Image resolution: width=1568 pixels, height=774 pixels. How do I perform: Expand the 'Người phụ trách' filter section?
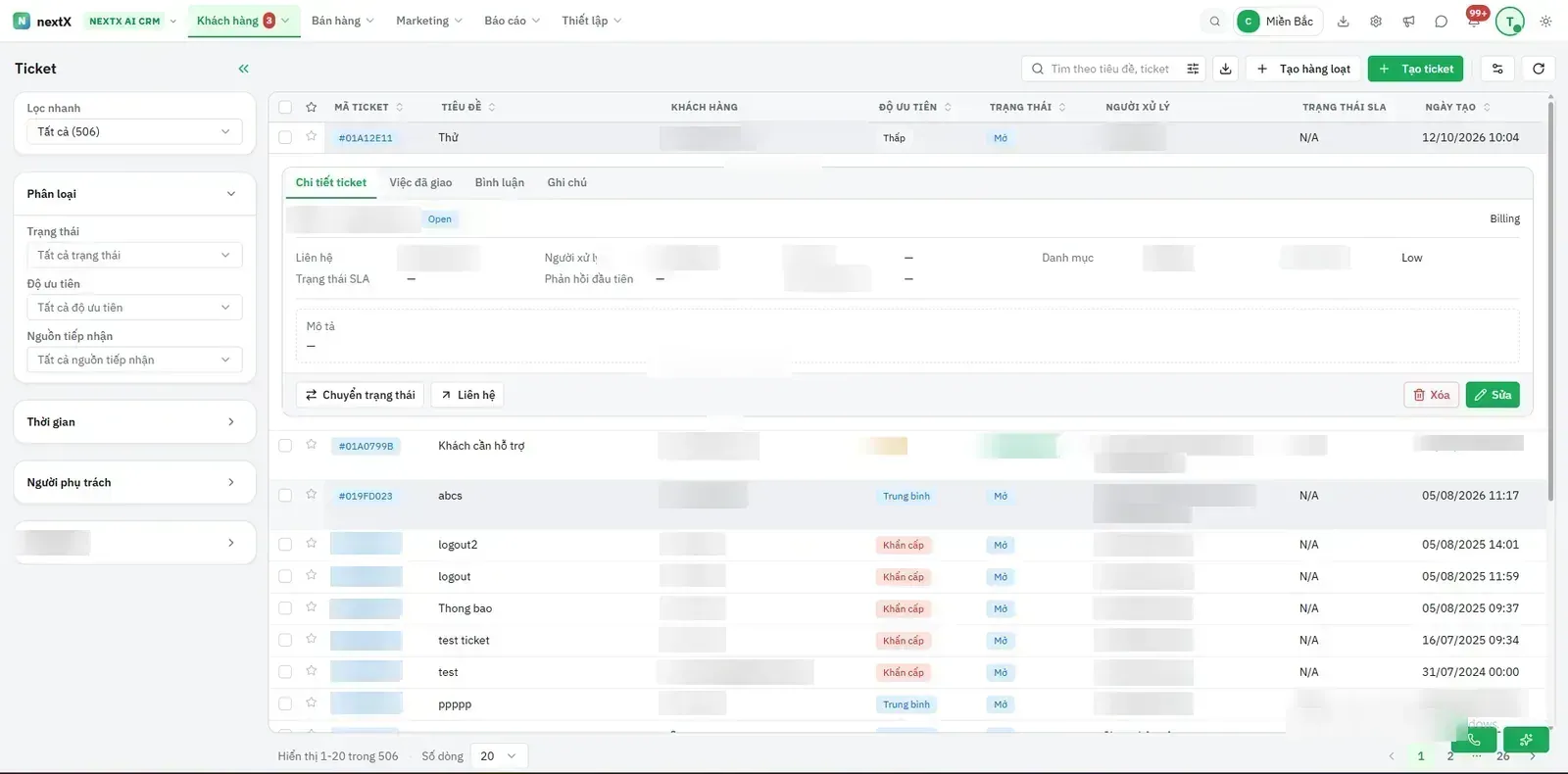(134, 482)
